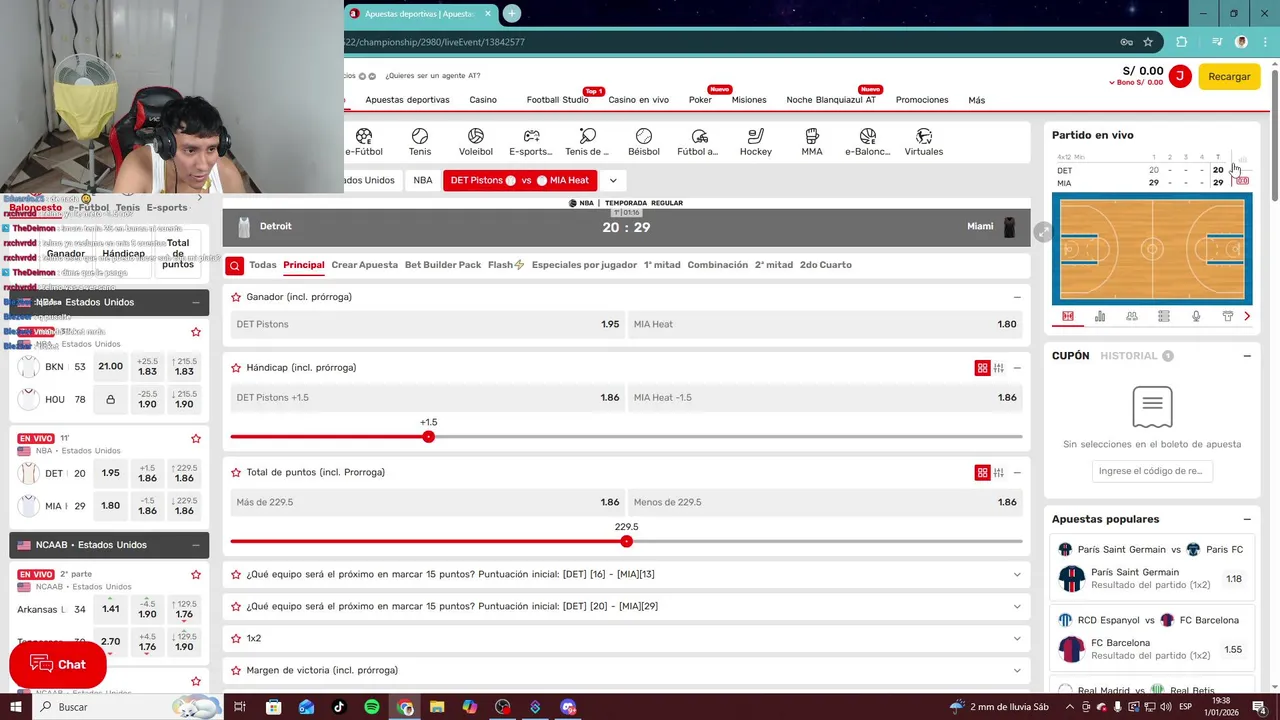Screen dimensions: 1280x720
Task: Open the Virtuales category icon
Action: point(924,136)
